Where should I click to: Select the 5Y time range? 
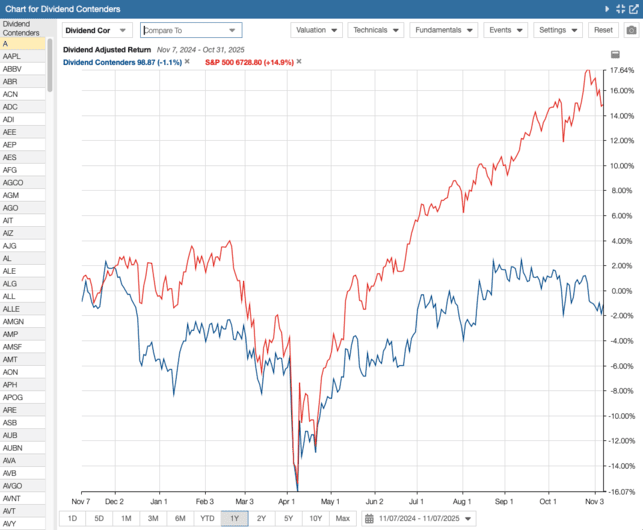tap(288, 518)
